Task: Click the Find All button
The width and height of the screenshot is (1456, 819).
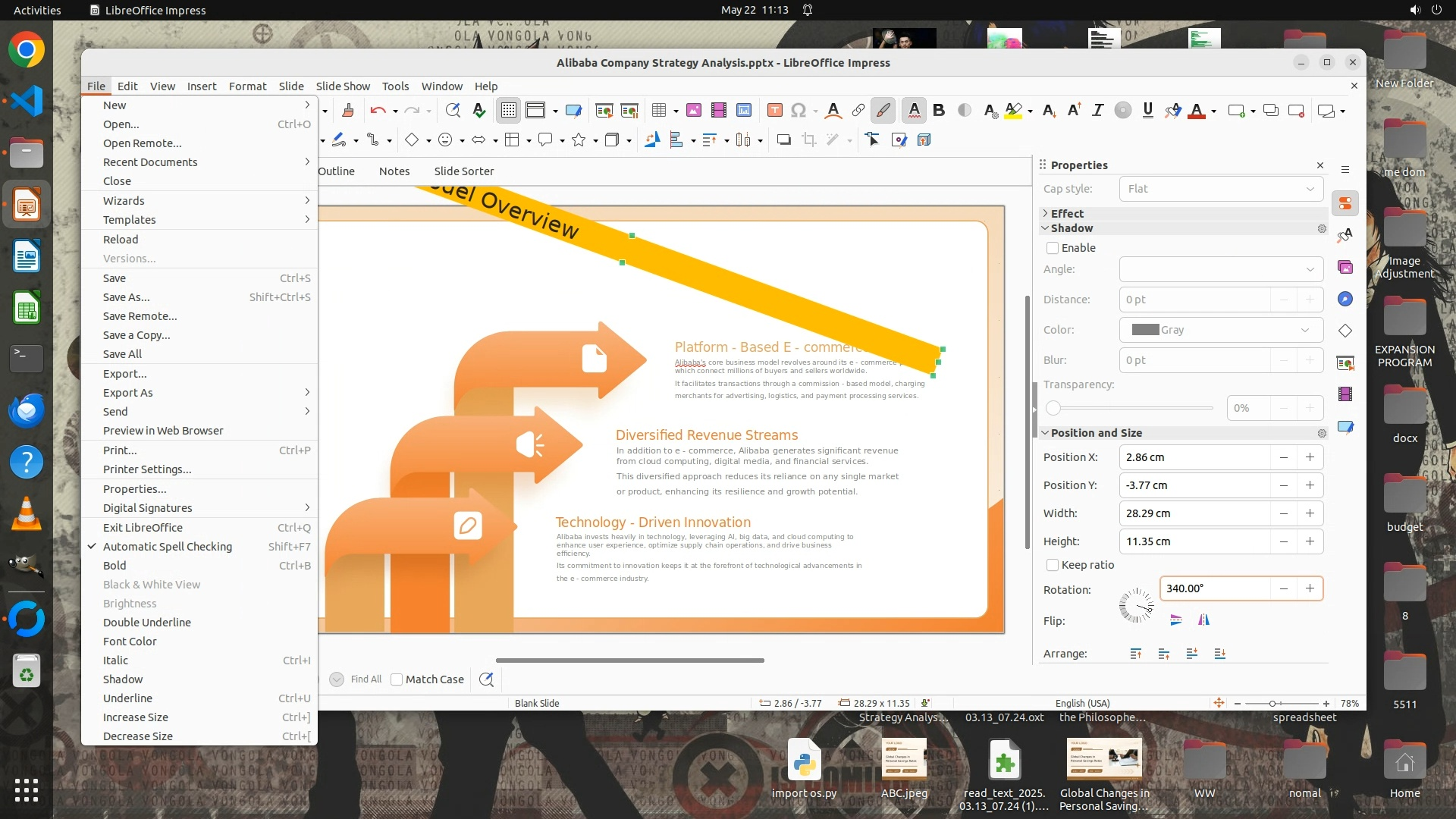Action: tap(366, 679)
